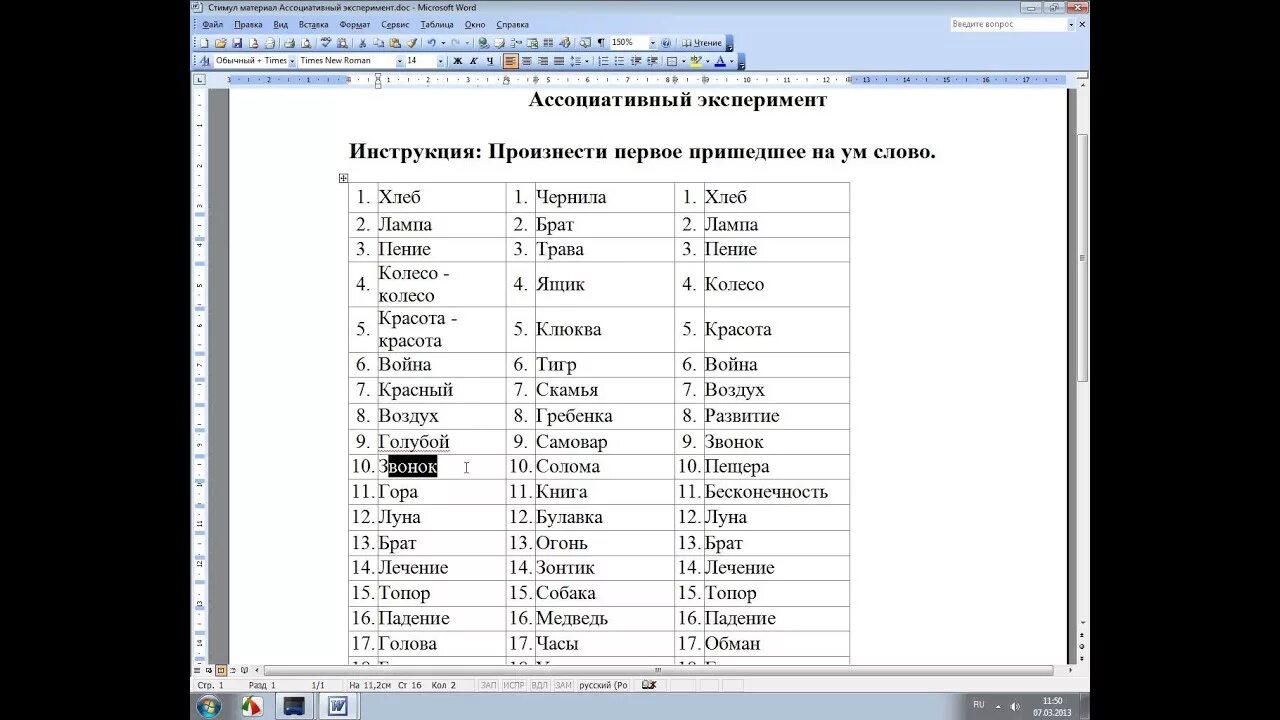This screenshot has width=1280, height=720.
Task: Activate the Format Painter brush
Action: pos(412,43)
